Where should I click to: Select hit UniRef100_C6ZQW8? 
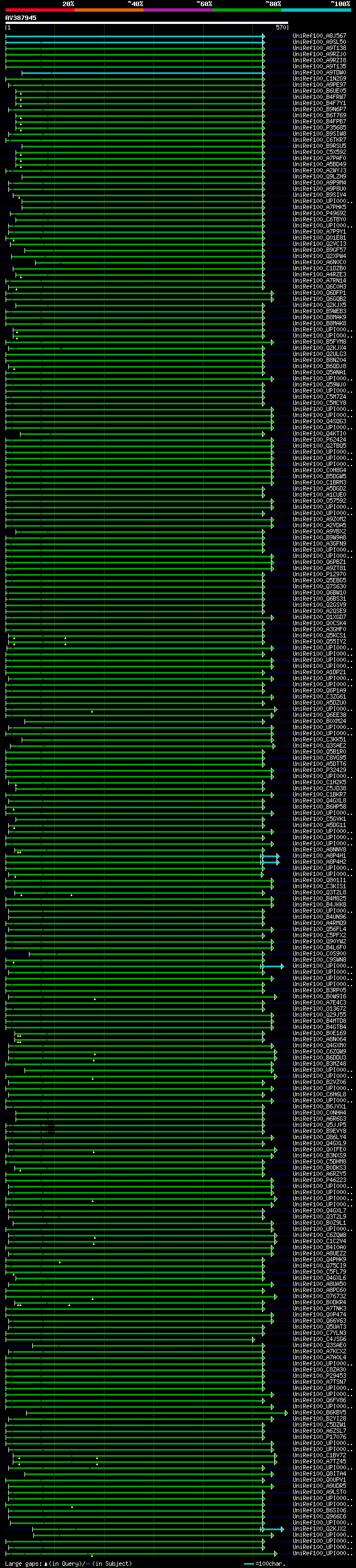click(319, 1235)
